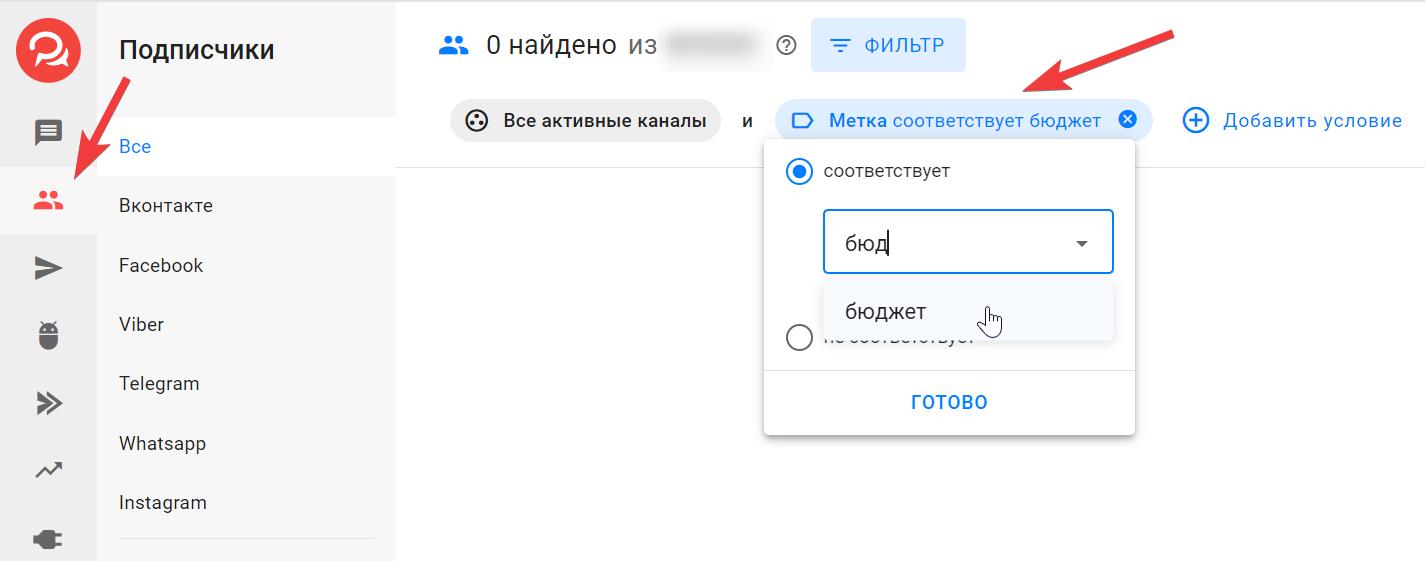Choose "бюджет" from the dropdown list

(x=886, y=312)
